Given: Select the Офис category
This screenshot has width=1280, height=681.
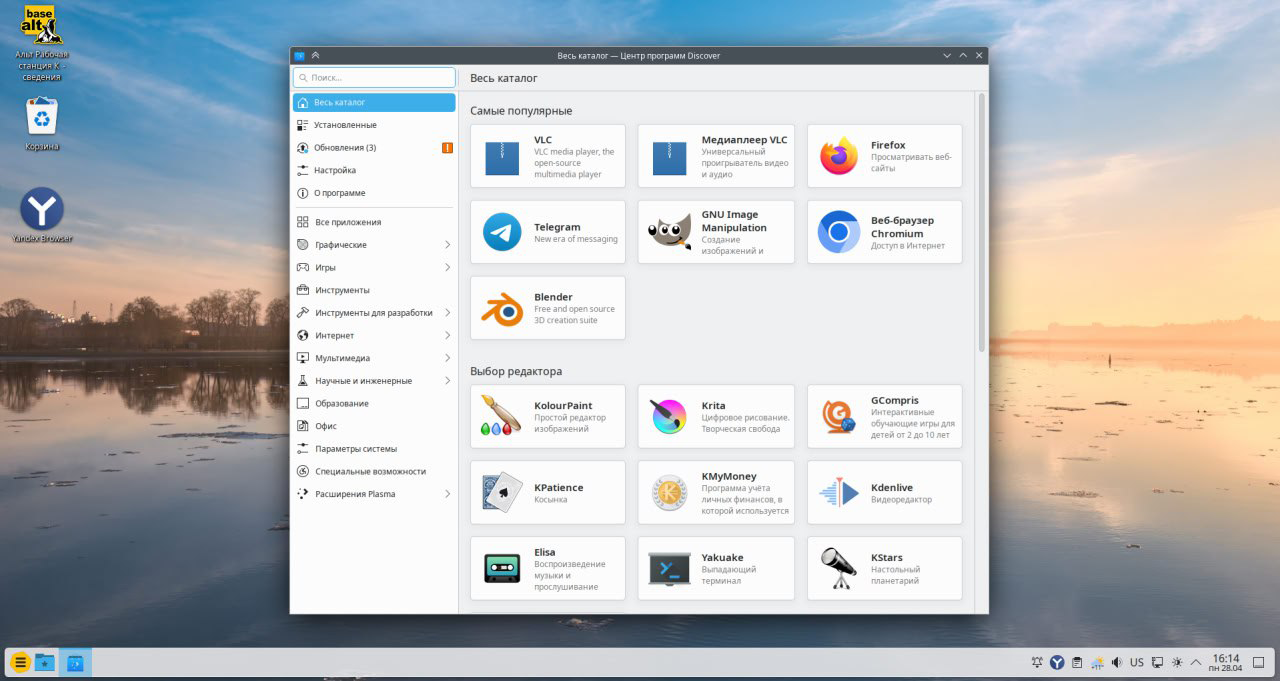Looking at the screenshot, I should click(x=374, y=426).
